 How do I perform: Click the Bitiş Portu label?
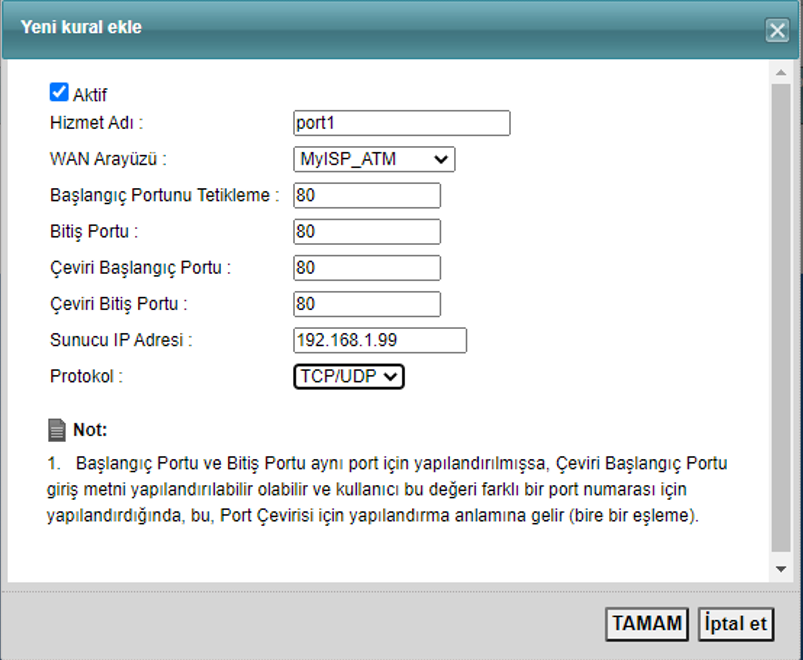pos(94,231)
